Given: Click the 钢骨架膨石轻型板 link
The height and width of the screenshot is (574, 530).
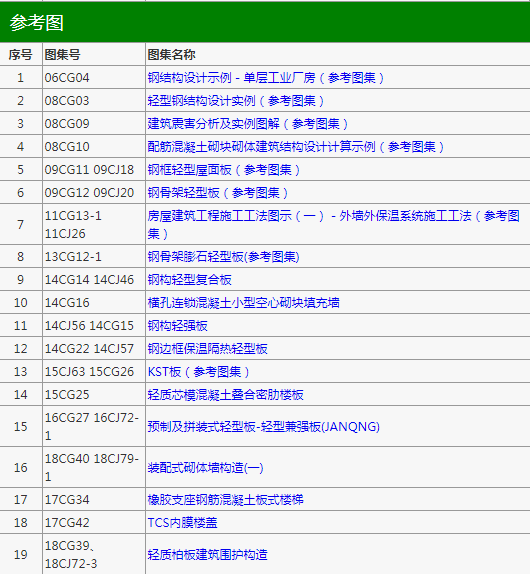Looking at the screenshot, I should click(224, 257).
